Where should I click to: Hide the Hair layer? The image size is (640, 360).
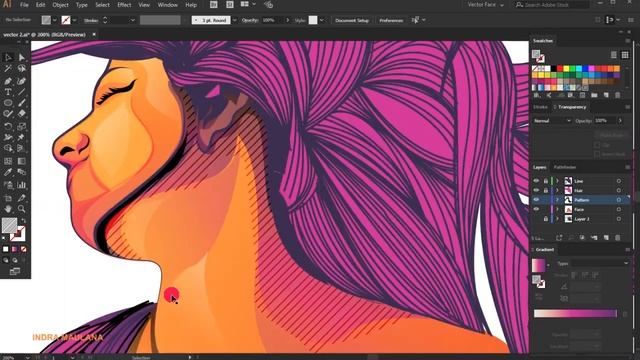coord(536,190)
